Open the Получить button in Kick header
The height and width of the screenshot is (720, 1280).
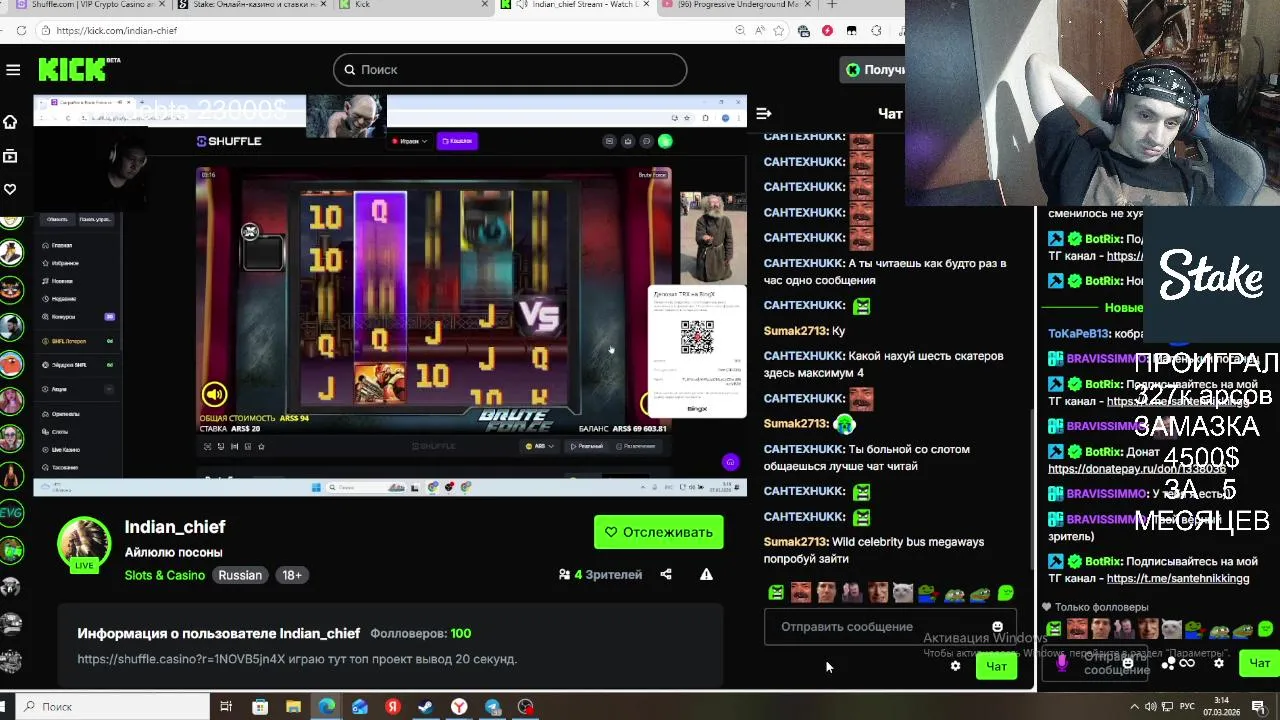pyautogui.click(x=874, y=69)
